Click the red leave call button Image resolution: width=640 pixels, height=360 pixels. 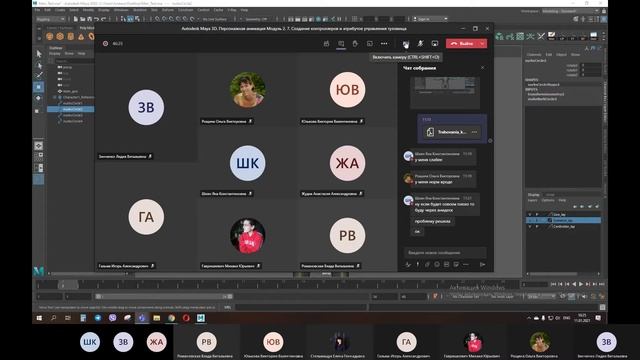pos(462,44)
